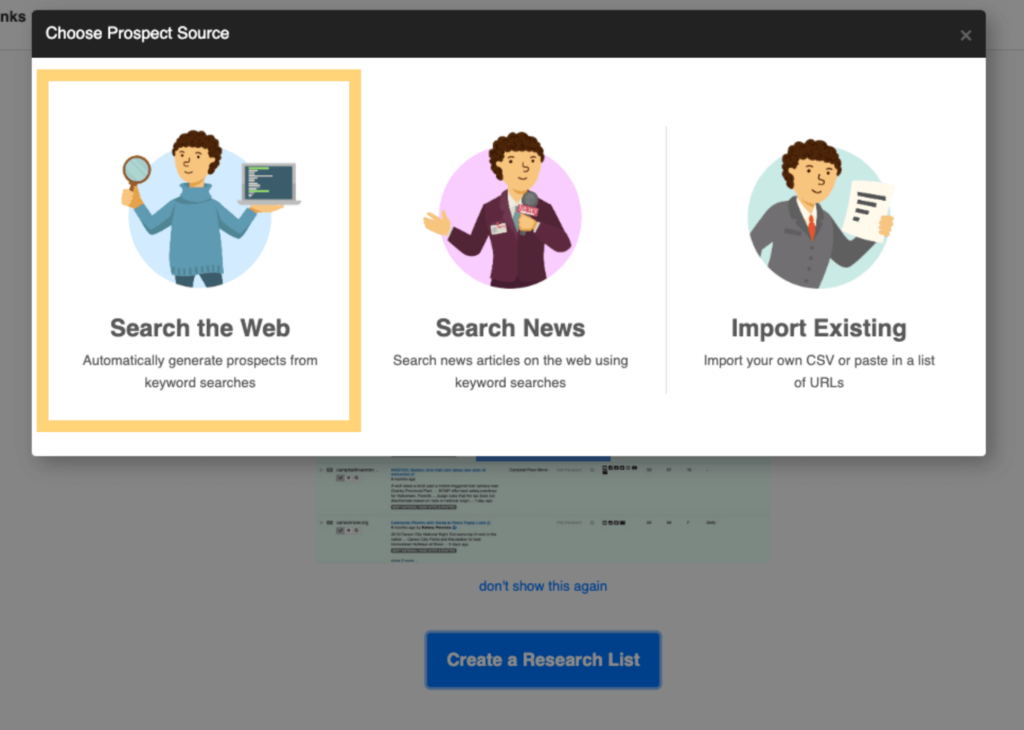The image size is (1024, 730).
Task: Click the refresh icon under the first prospect row
Action: tap(356, 478)
